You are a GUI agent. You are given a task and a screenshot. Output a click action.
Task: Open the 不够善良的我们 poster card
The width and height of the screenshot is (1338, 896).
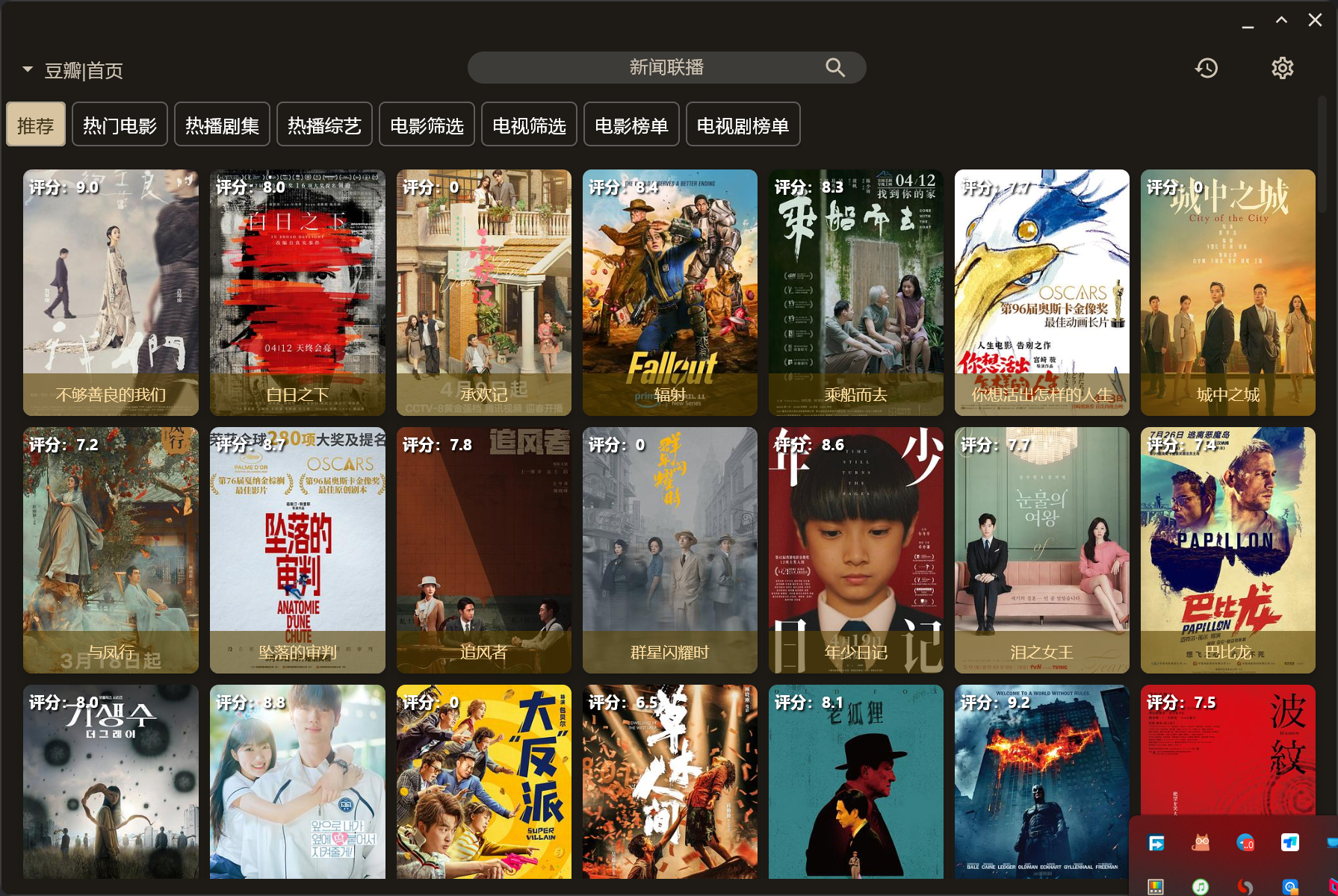coord(111,293)
